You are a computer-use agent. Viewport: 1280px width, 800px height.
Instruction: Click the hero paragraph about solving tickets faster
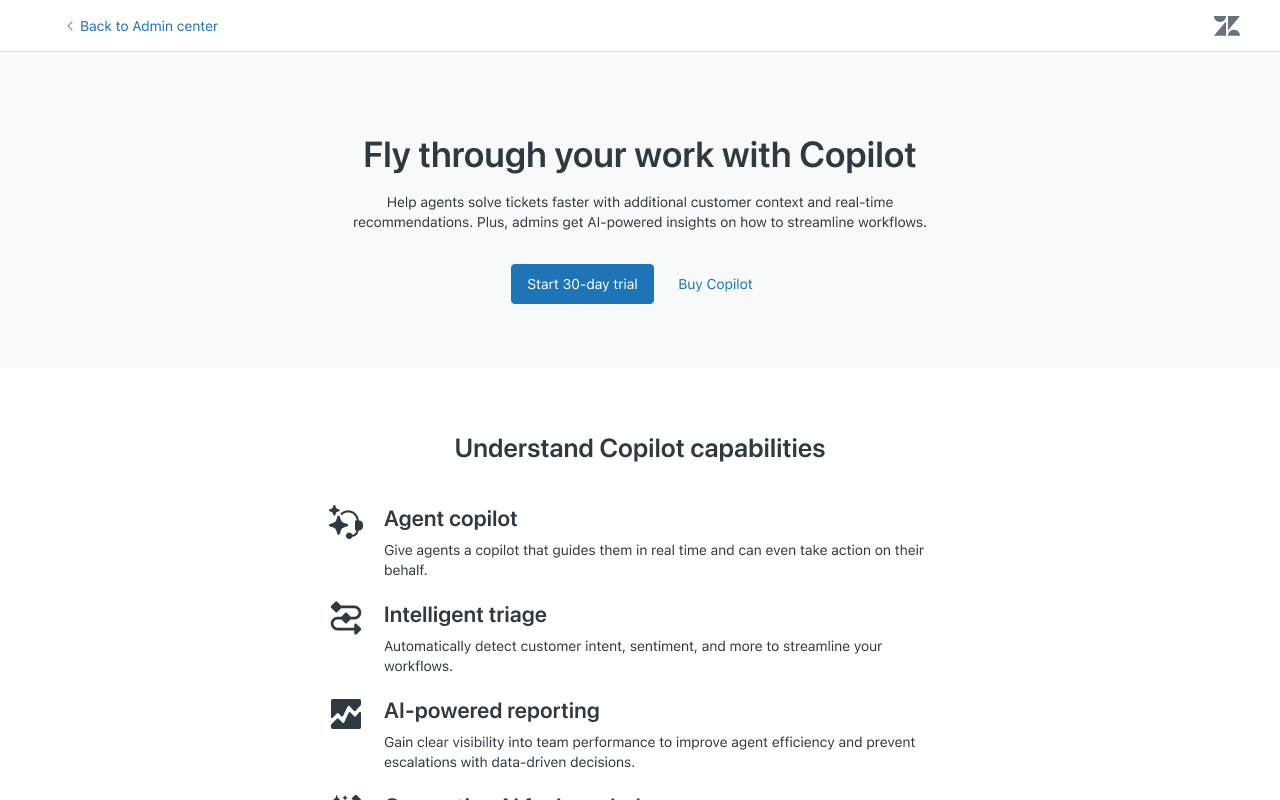[x=640, y=212]
